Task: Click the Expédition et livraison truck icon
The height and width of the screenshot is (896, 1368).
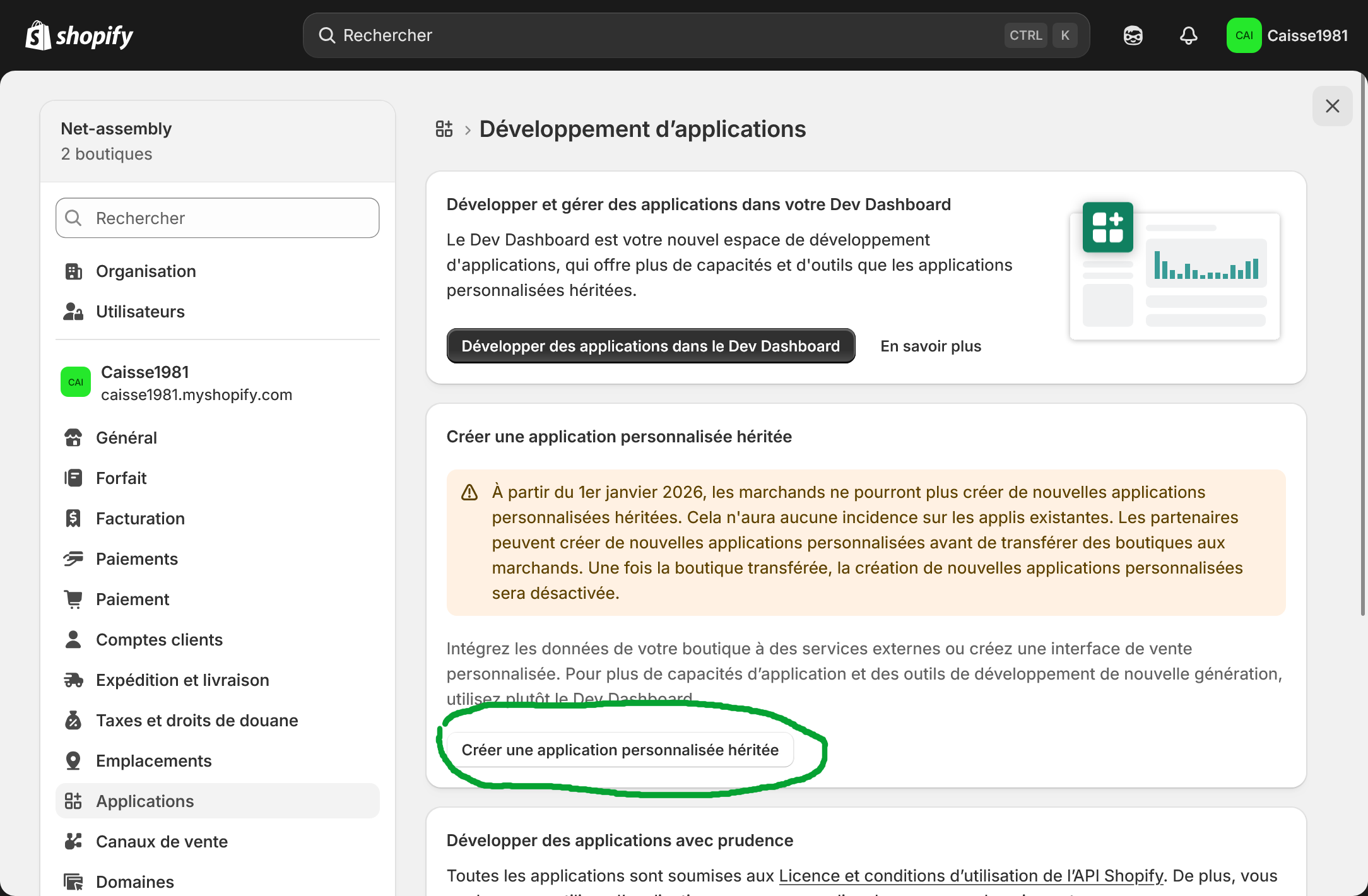Action: (x=73, y=680)
